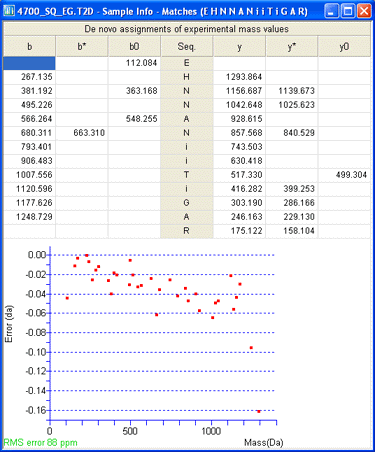Viewport: 375px width, 452px height.
Task: Select b value 906.483
Action: coord(37,161)
